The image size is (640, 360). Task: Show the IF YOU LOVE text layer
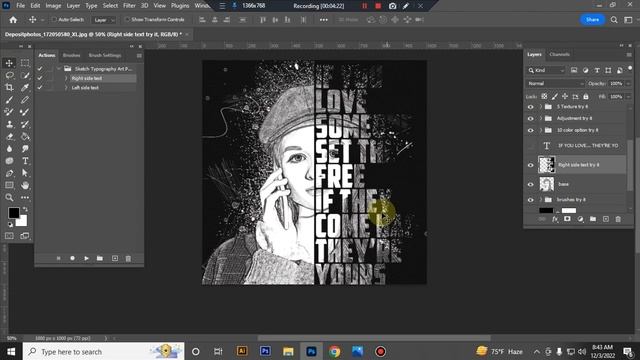point(531,145)
